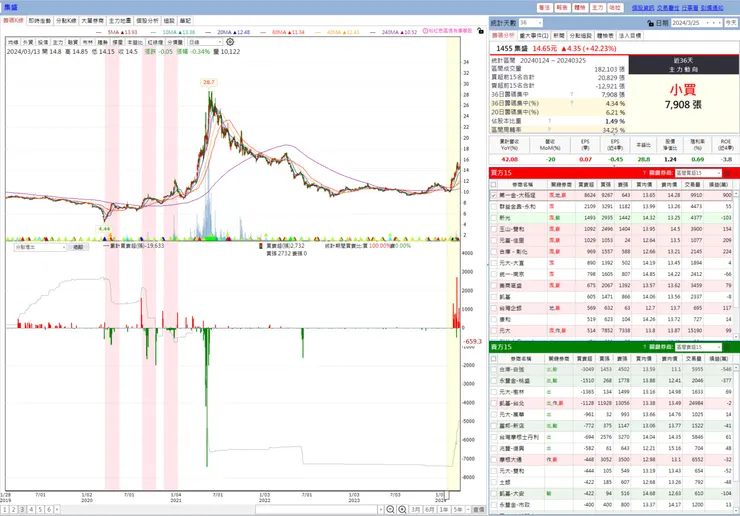Toggle the 紅綠燈 indicator button
Screen dimensions: 740x516
(154, 42)
